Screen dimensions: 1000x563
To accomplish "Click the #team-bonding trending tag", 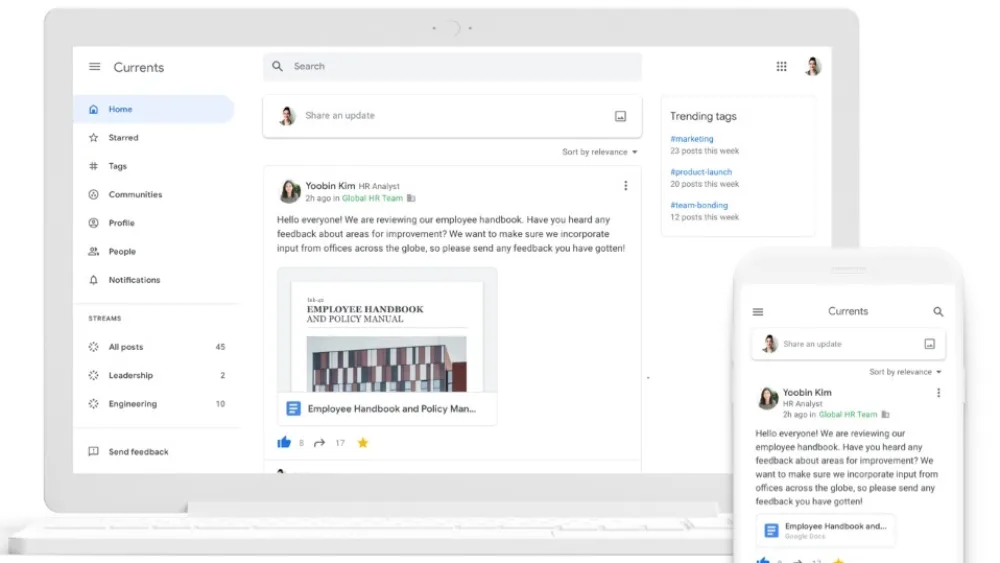I will [699, 205].
